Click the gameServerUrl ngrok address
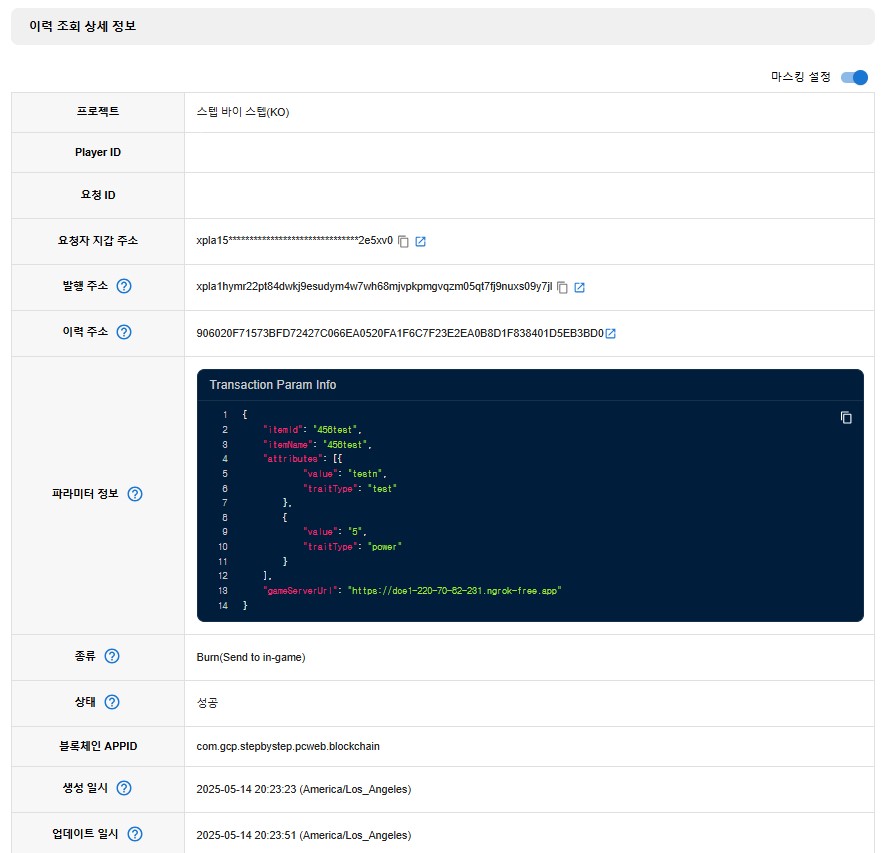The height and width of the screenshot is (853, 882). (x=454, y=591)
